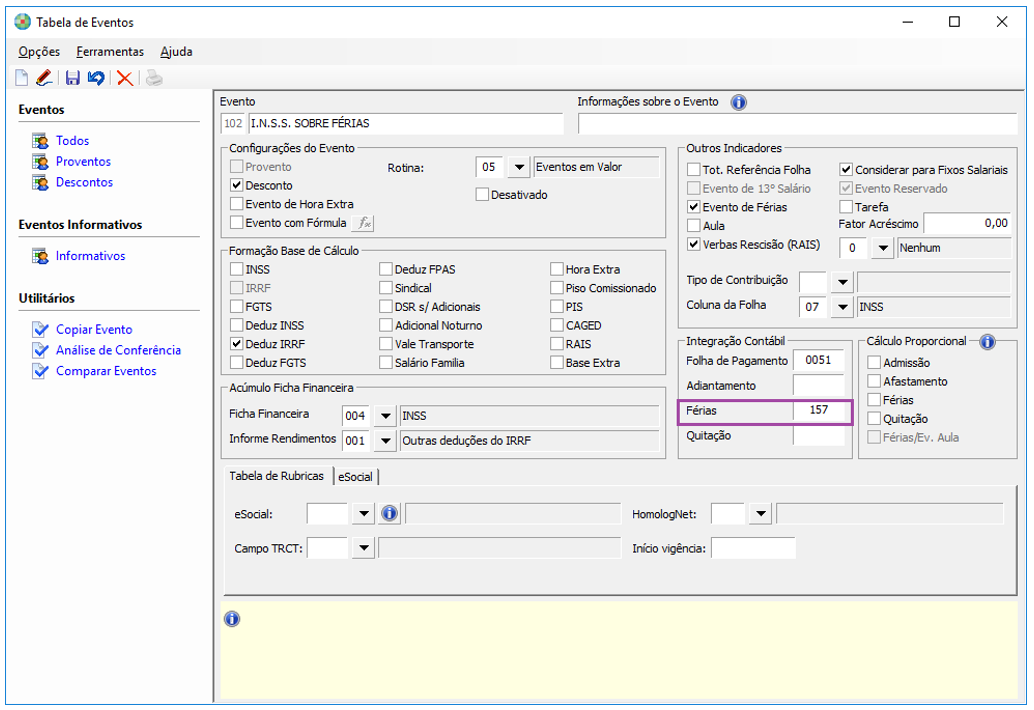Enable the CAGED checkbox
1034x710 pixels.
(x=557, y=325)
